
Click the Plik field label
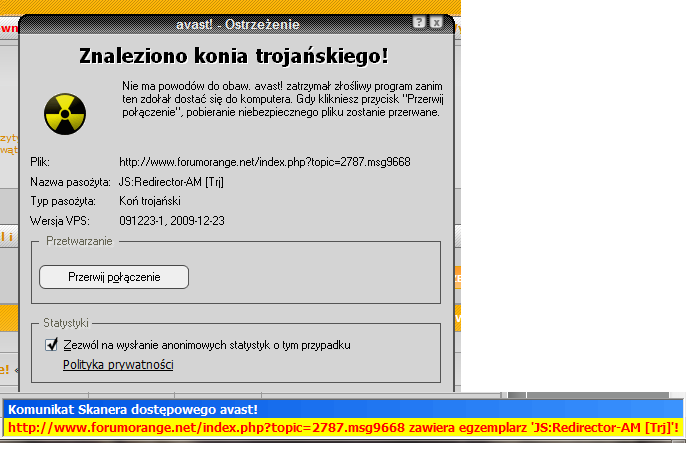(39, 161)
